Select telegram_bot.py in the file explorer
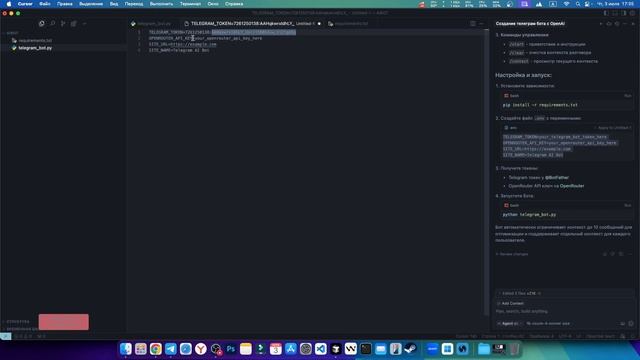The image size is (640, 360). (x=35, y=48)
